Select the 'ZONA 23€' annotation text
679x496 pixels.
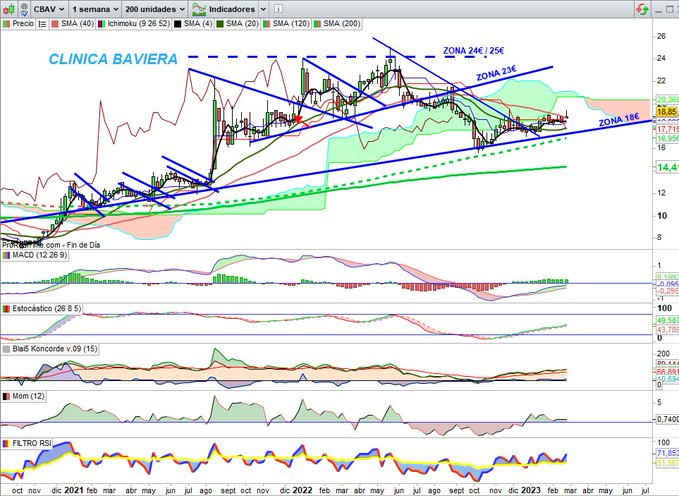point(497,73)
